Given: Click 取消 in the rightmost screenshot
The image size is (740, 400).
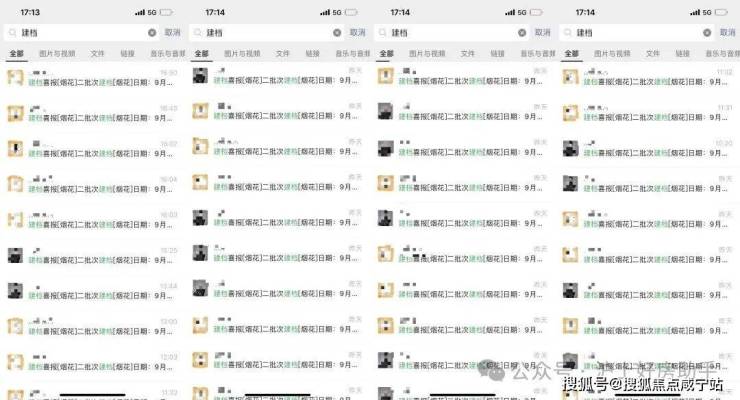Looking at the screenshot, I should pos(727,33).
